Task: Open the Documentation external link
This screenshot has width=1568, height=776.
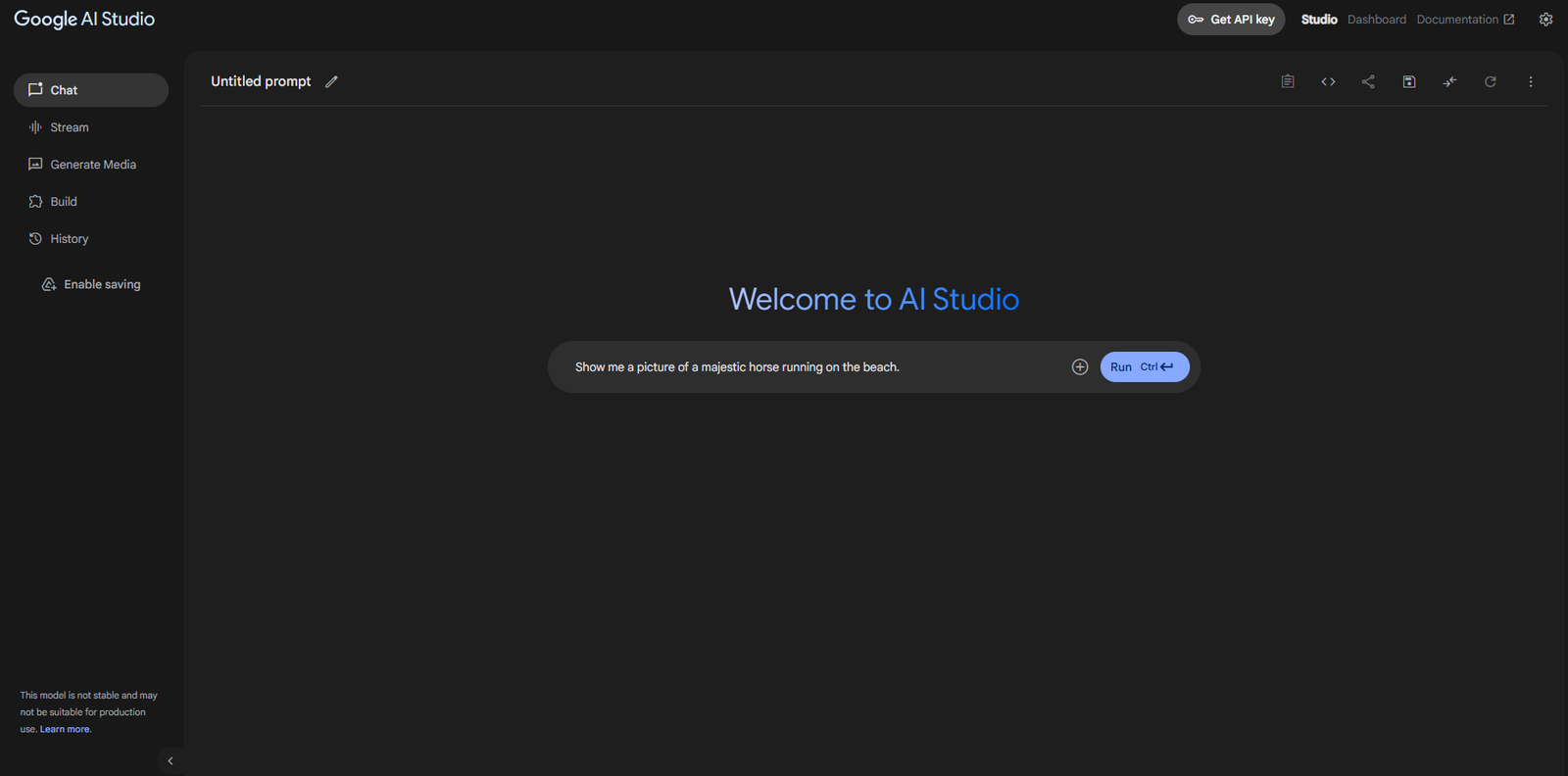Action: pos(1465,20)
